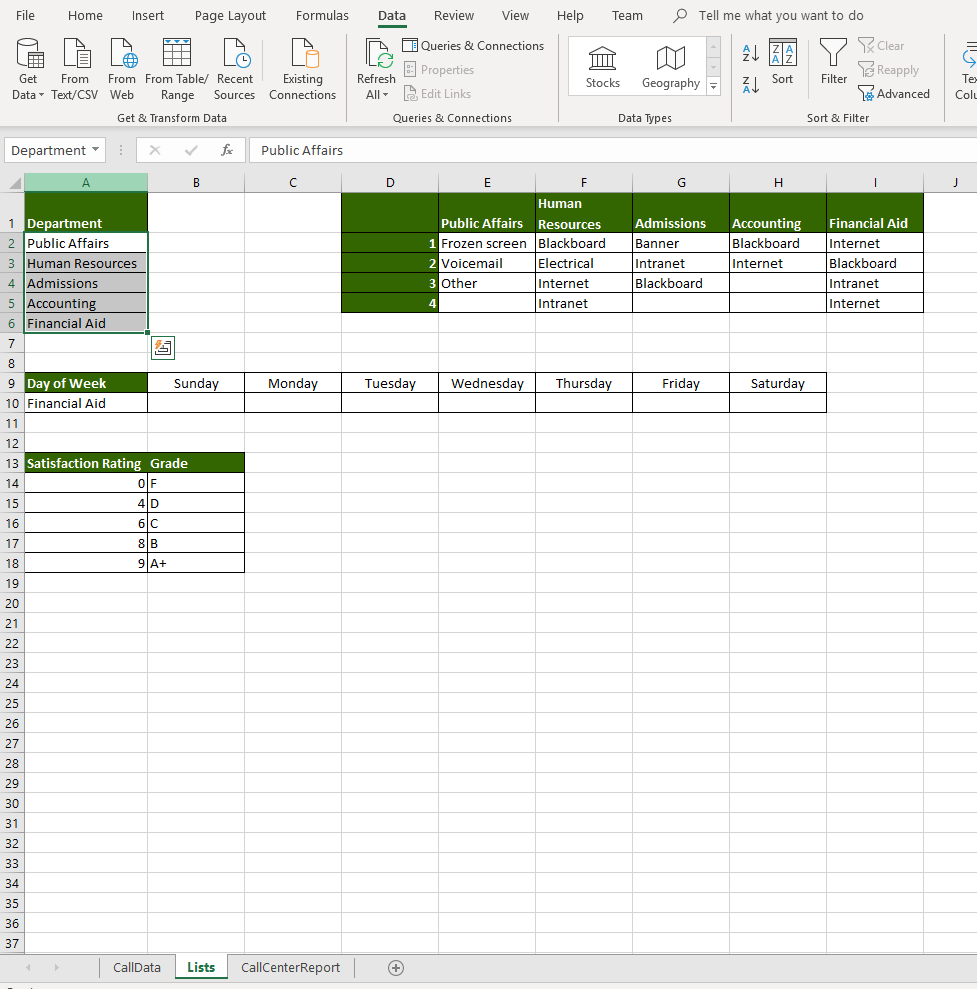Switch to the CallCenterReport sheet
The height and width of the screenshot is (989, 977).
(290, 968)
